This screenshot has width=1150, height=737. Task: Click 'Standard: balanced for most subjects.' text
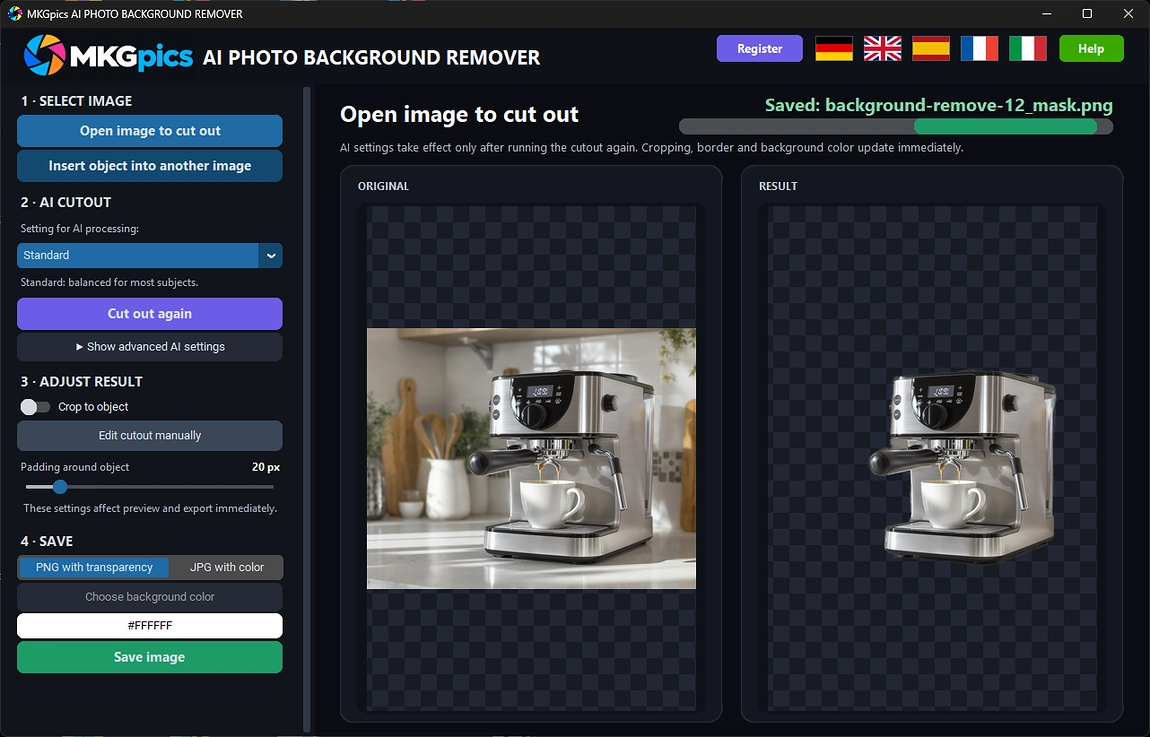[x=109, y=282]
